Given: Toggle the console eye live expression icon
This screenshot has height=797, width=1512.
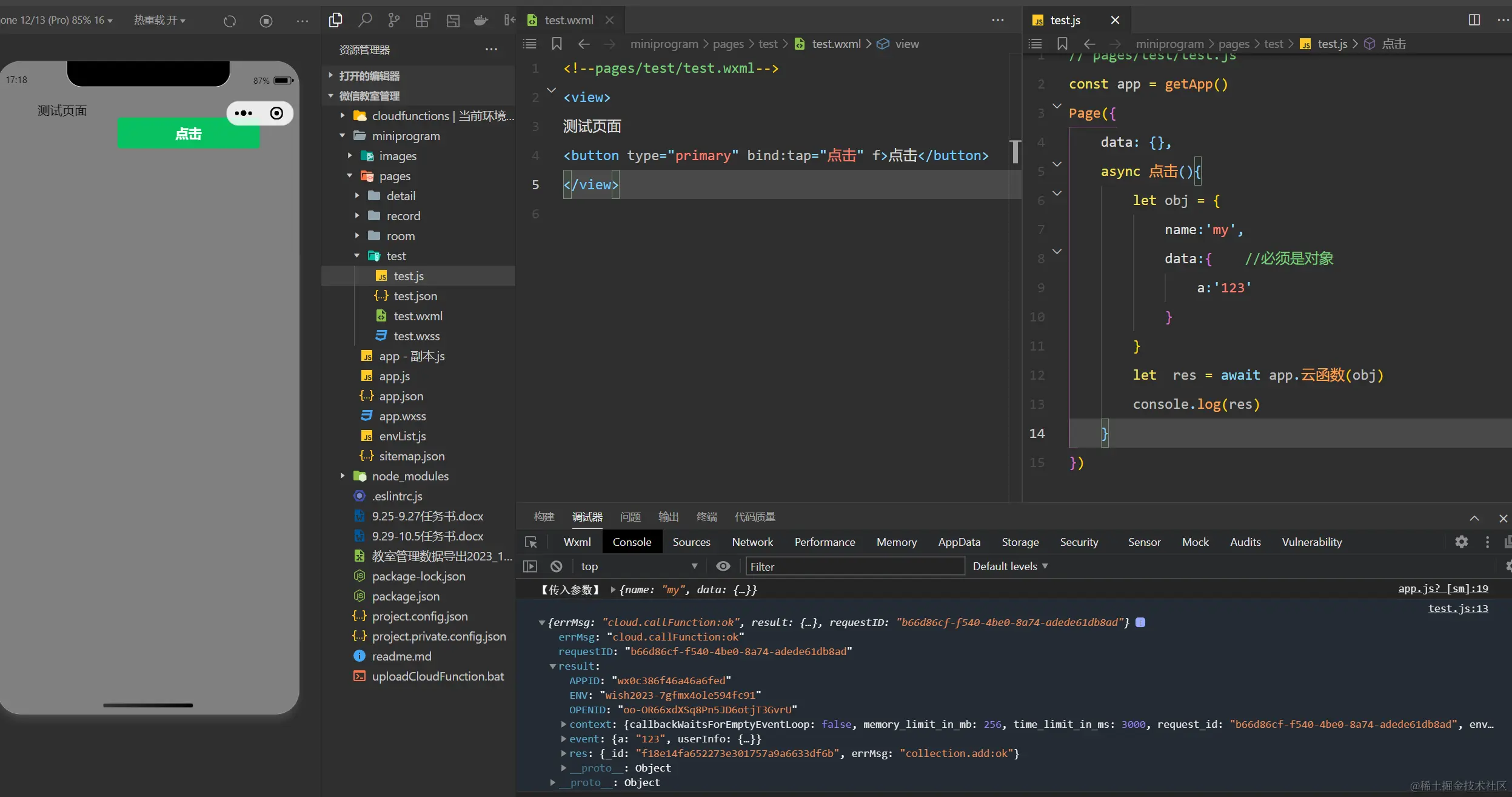Looking at the screenshot, I should click(723, 566).
